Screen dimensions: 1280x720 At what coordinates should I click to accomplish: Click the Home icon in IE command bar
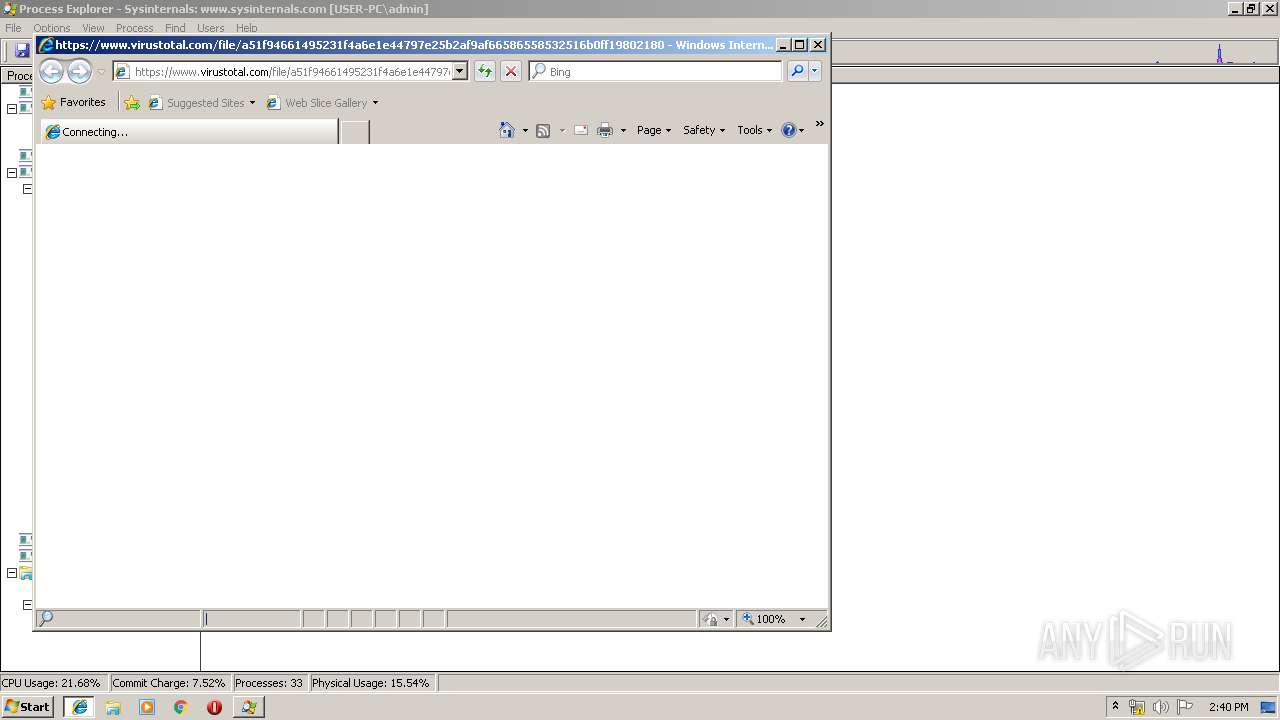tap(507, 130)
